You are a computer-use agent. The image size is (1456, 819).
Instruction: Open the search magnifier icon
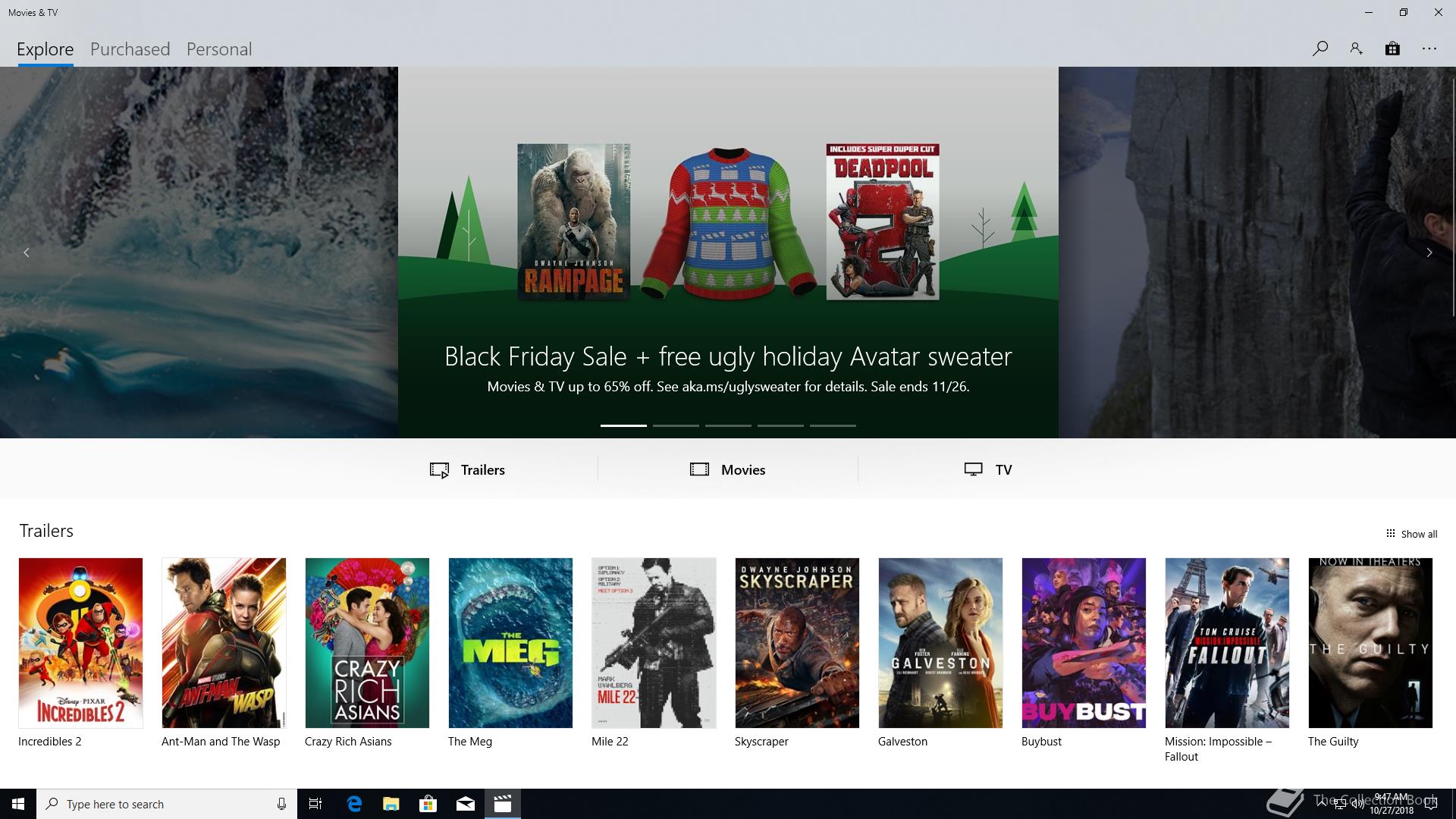pos(1319,49)
